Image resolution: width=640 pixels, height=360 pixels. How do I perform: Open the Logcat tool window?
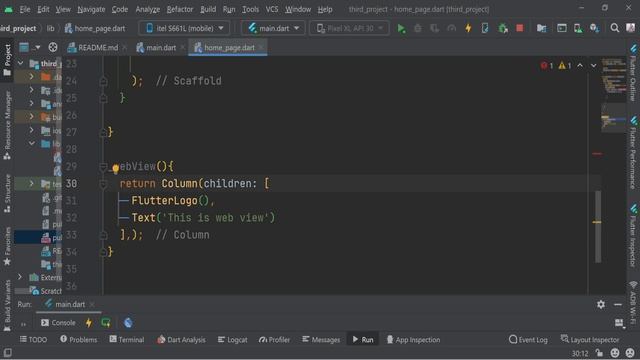(233, 340)
